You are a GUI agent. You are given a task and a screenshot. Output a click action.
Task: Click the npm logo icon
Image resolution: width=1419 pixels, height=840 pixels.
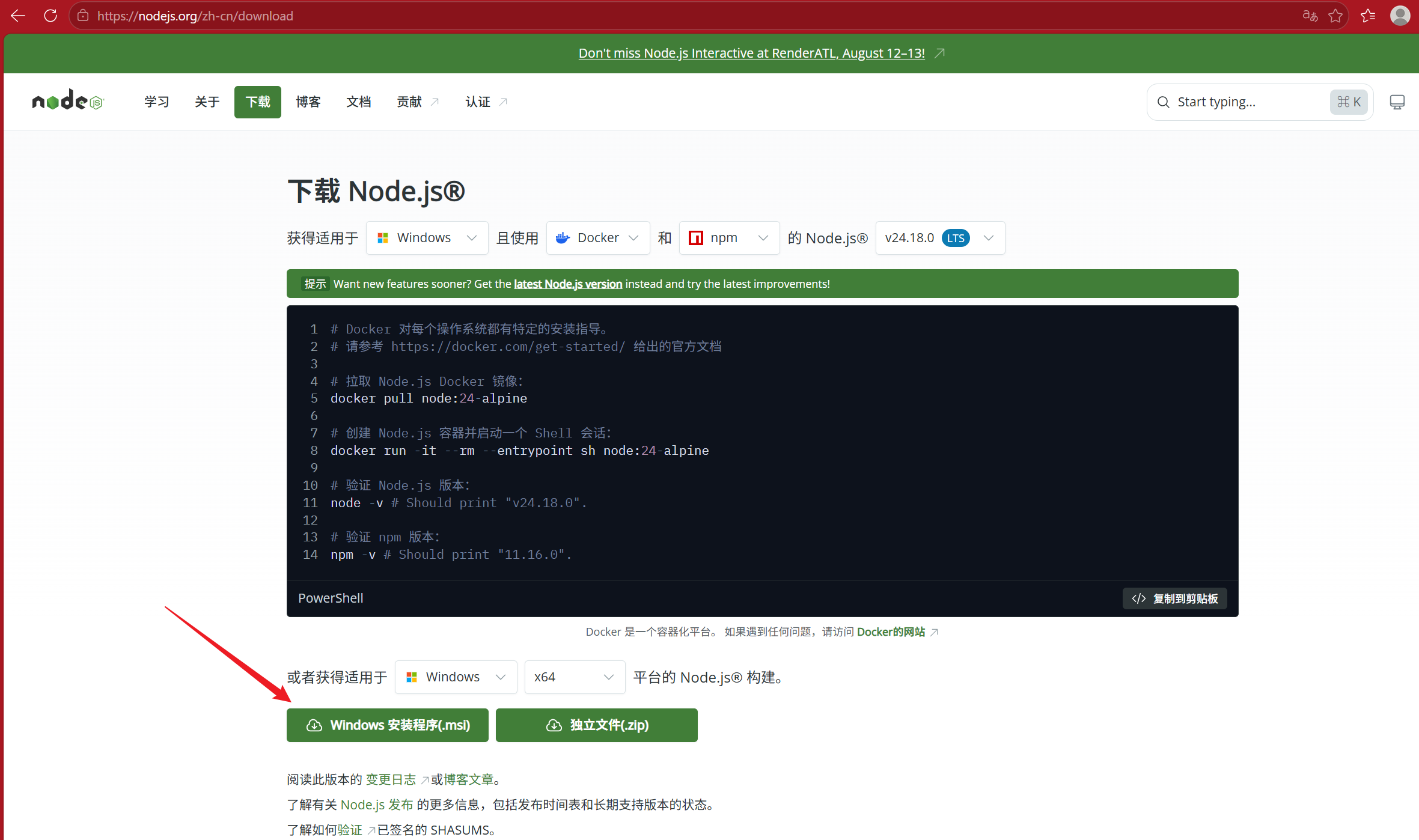point(696,238)
